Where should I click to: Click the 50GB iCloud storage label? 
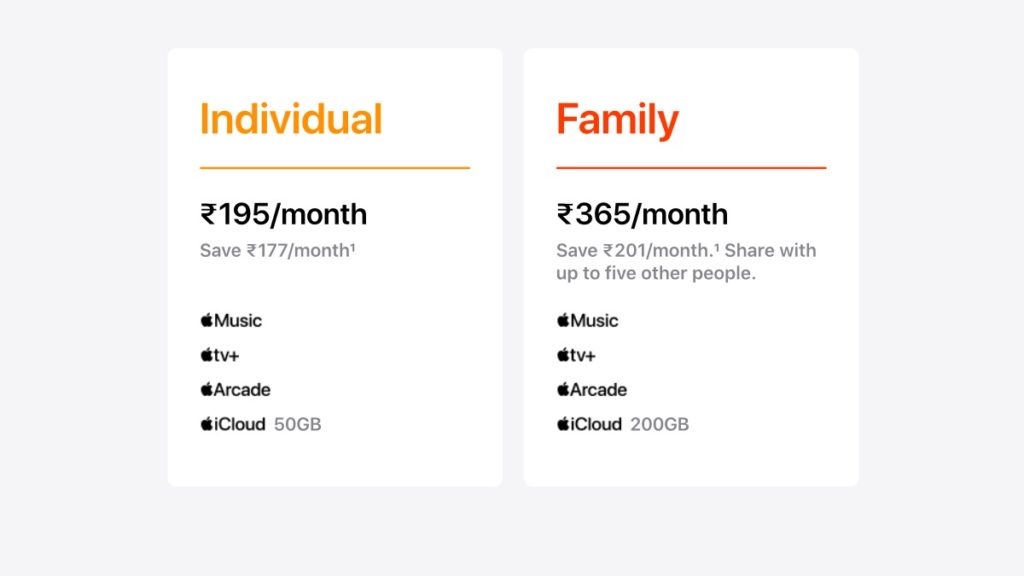(x=297, y=424)
